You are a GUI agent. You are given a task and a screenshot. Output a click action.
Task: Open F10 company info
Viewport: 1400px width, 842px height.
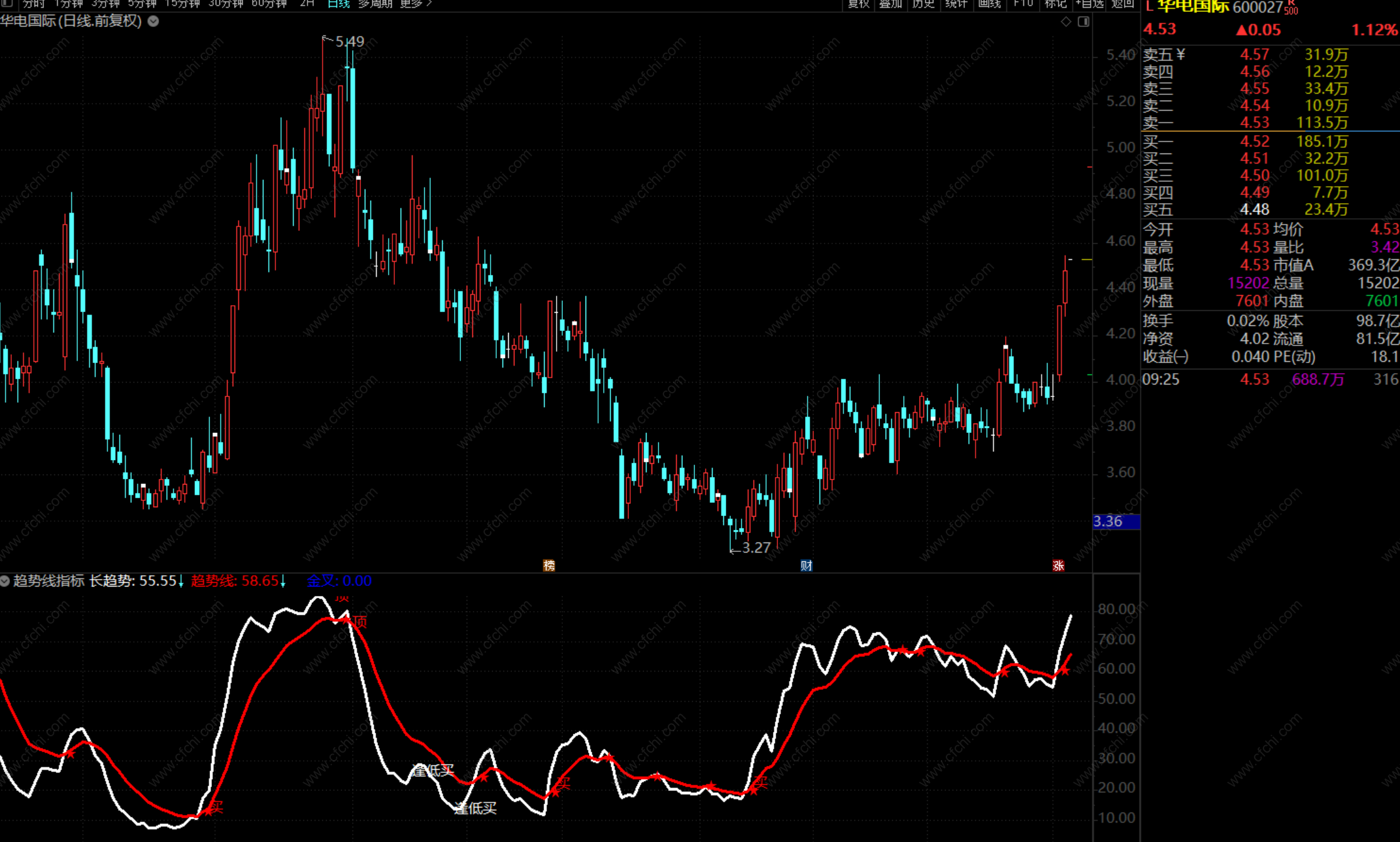1023,3
